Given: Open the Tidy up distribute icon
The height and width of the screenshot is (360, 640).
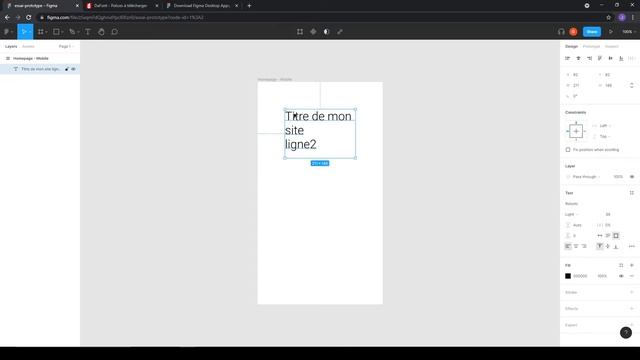Looking at the screenshot, I should [631, 58].
